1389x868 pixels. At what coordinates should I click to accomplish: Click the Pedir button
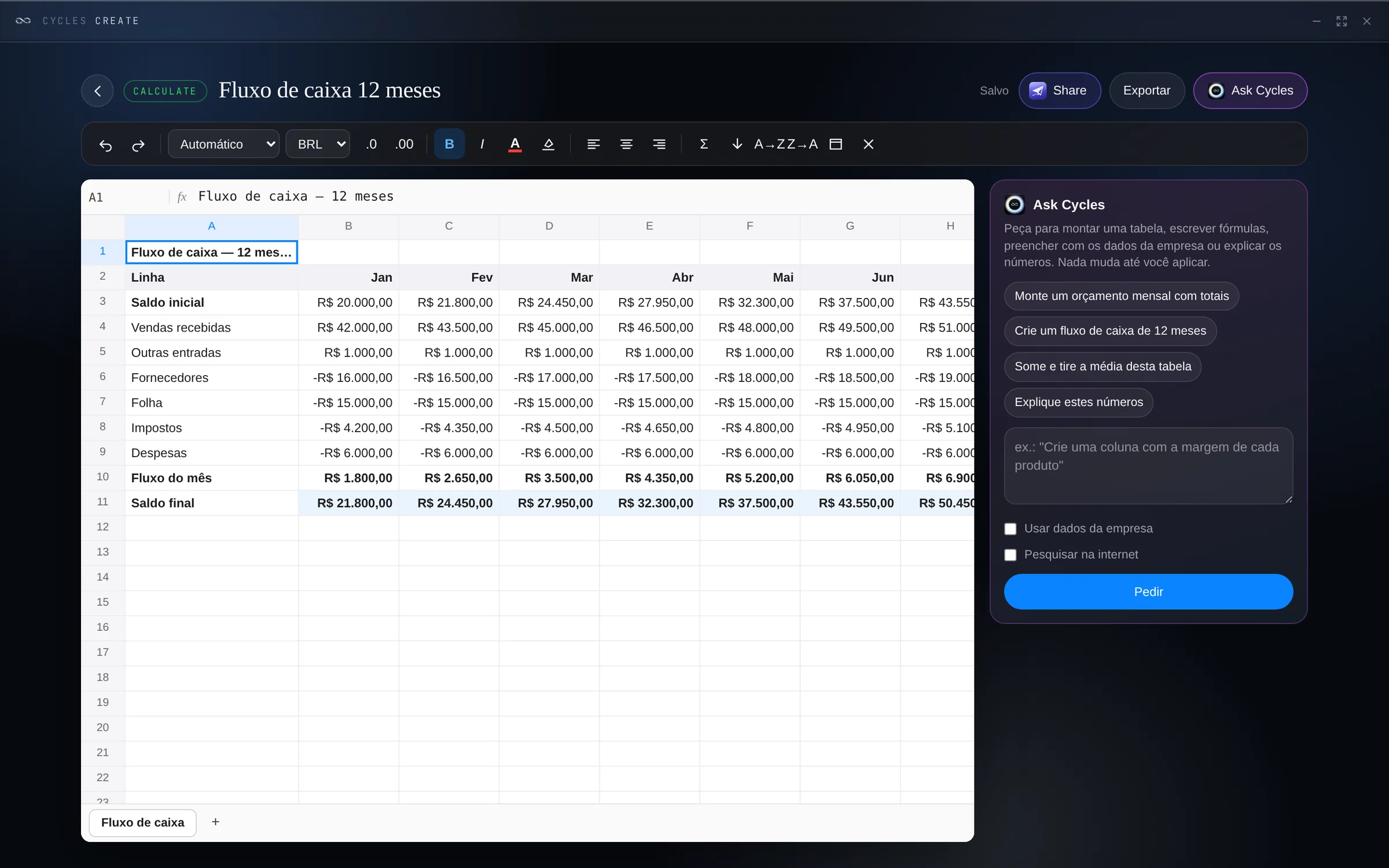tap(1148, 592)
